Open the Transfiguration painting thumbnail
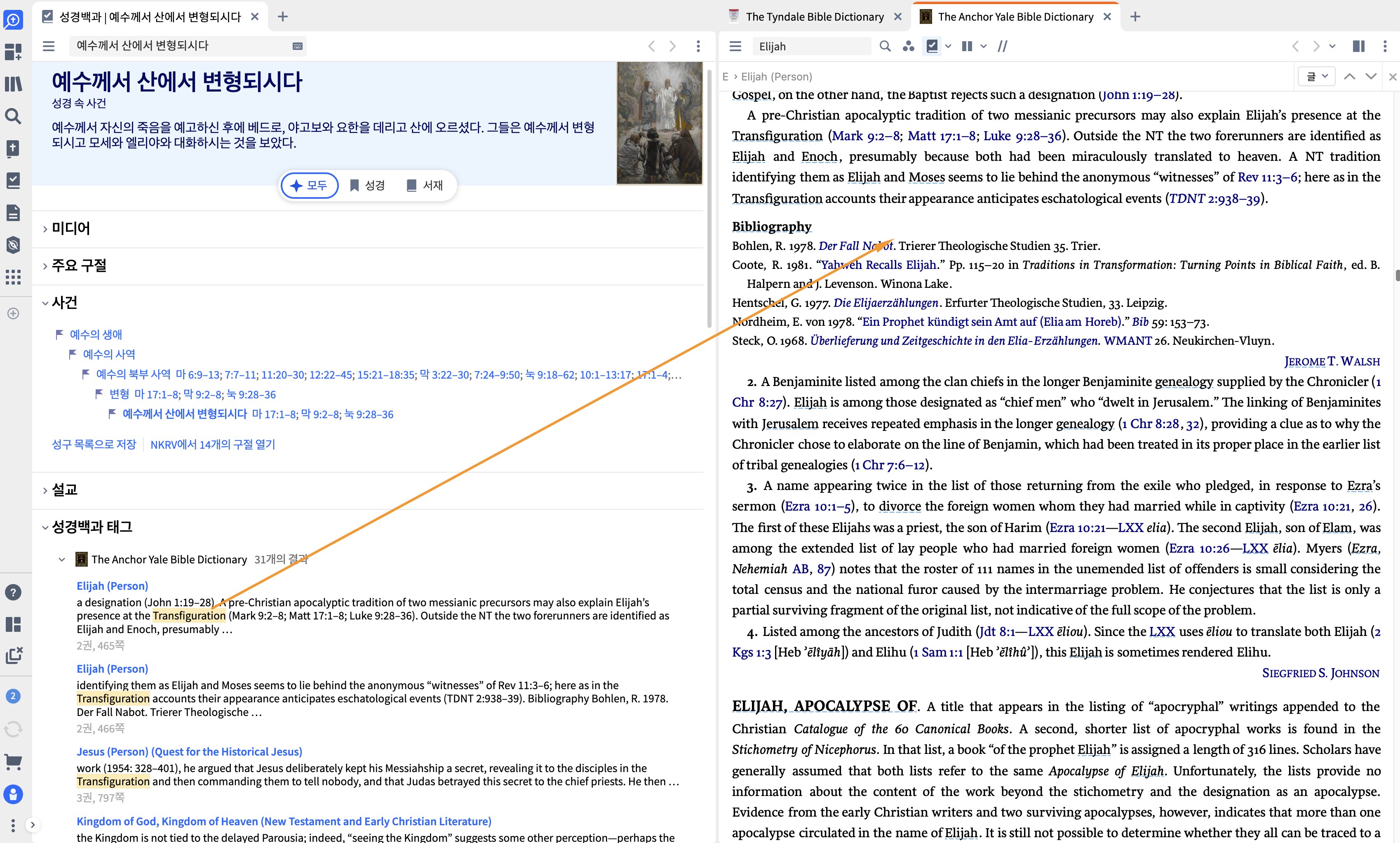Viewport: 1400px width, 843px height. 660,123
